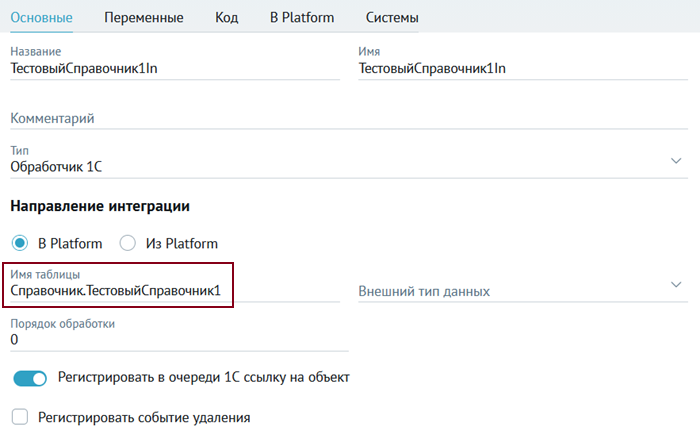Switch to the Переменные tab
Screen dimensions: 700x442
pos(144,17)
